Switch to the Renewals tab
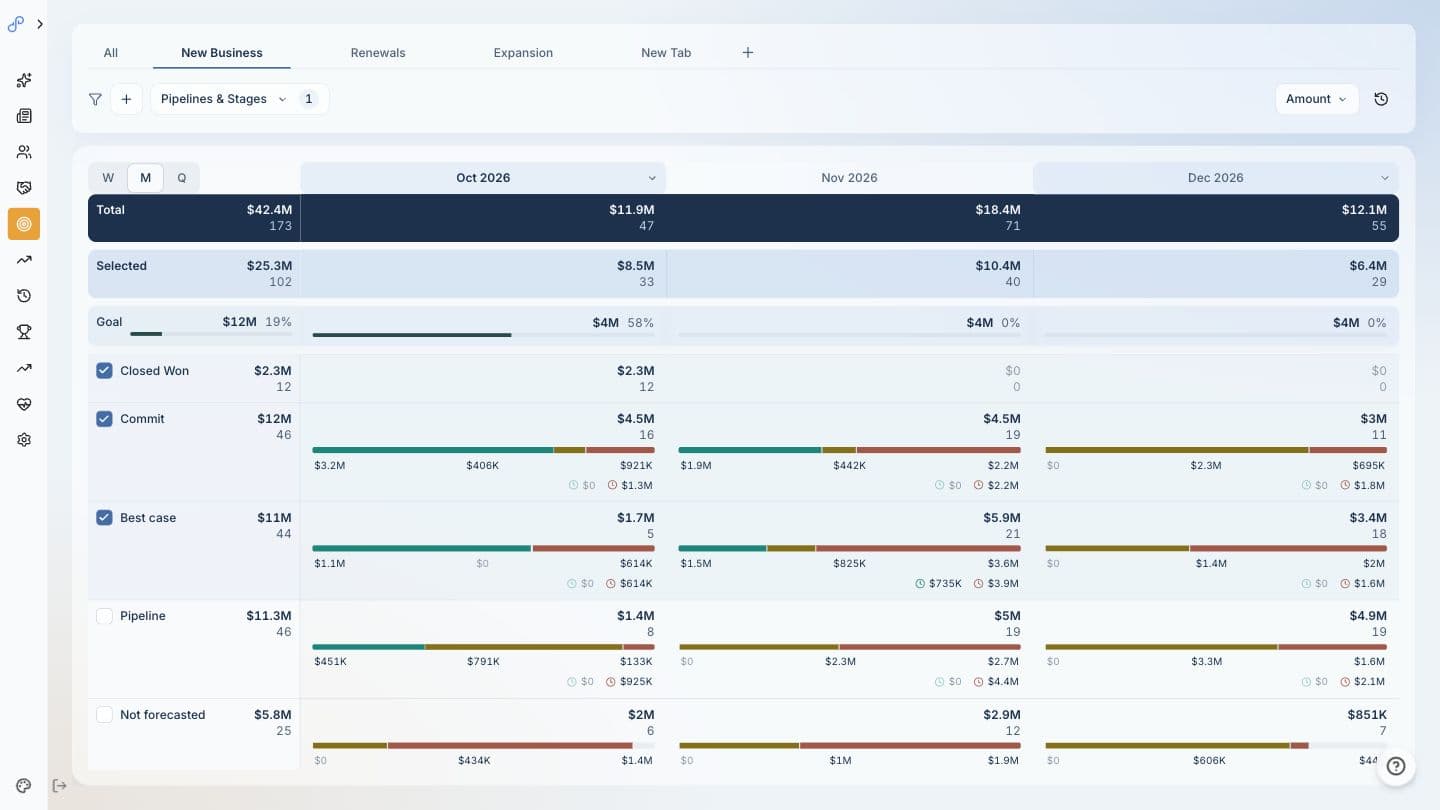This screenshot has width=1440, height=810. tap(378, 53)
